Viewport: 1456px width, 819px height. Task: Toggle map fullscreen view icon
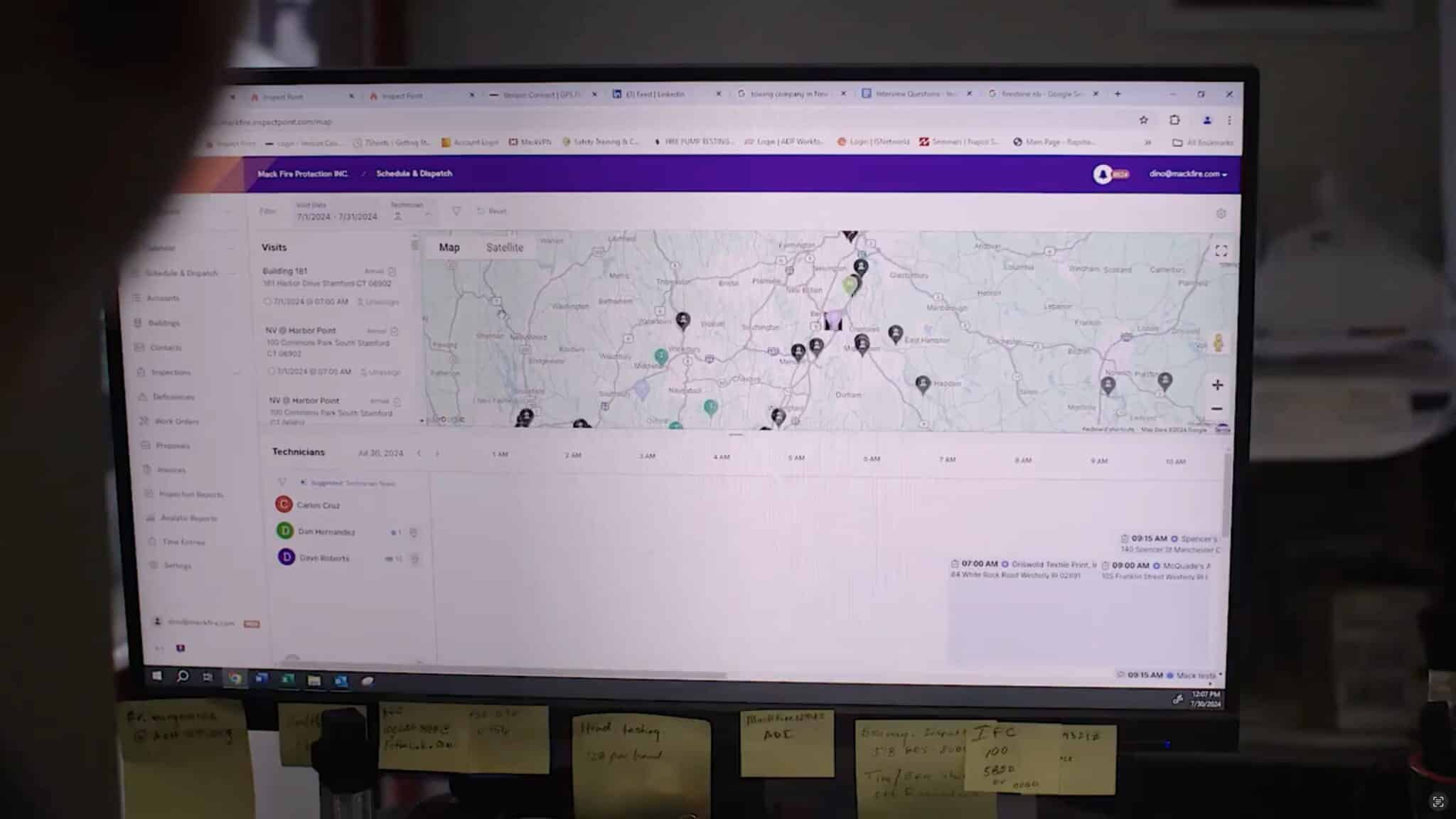pyautogui.click(x=1221, y=251)
